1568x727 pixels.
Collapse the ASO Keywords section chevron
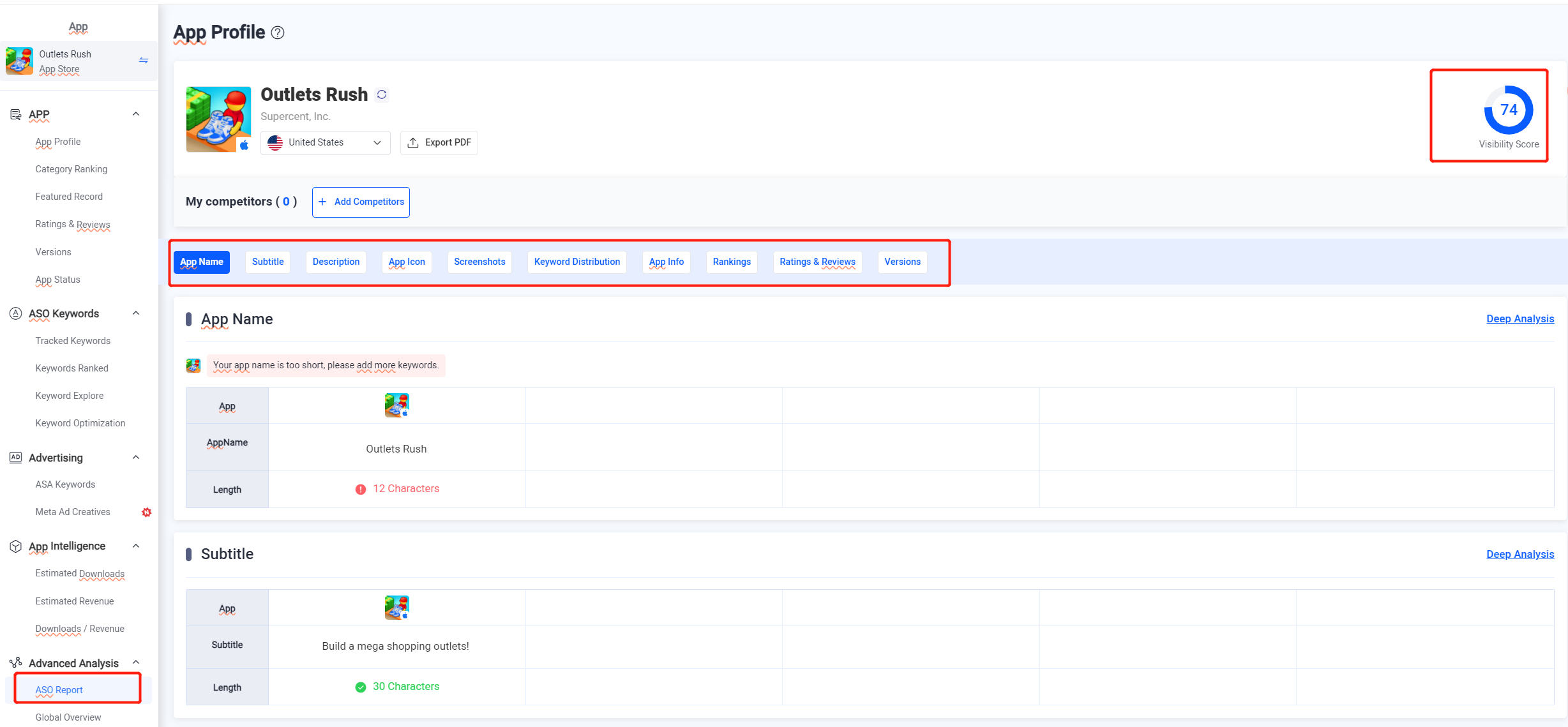pyautogui.click(x=136, y=313)
